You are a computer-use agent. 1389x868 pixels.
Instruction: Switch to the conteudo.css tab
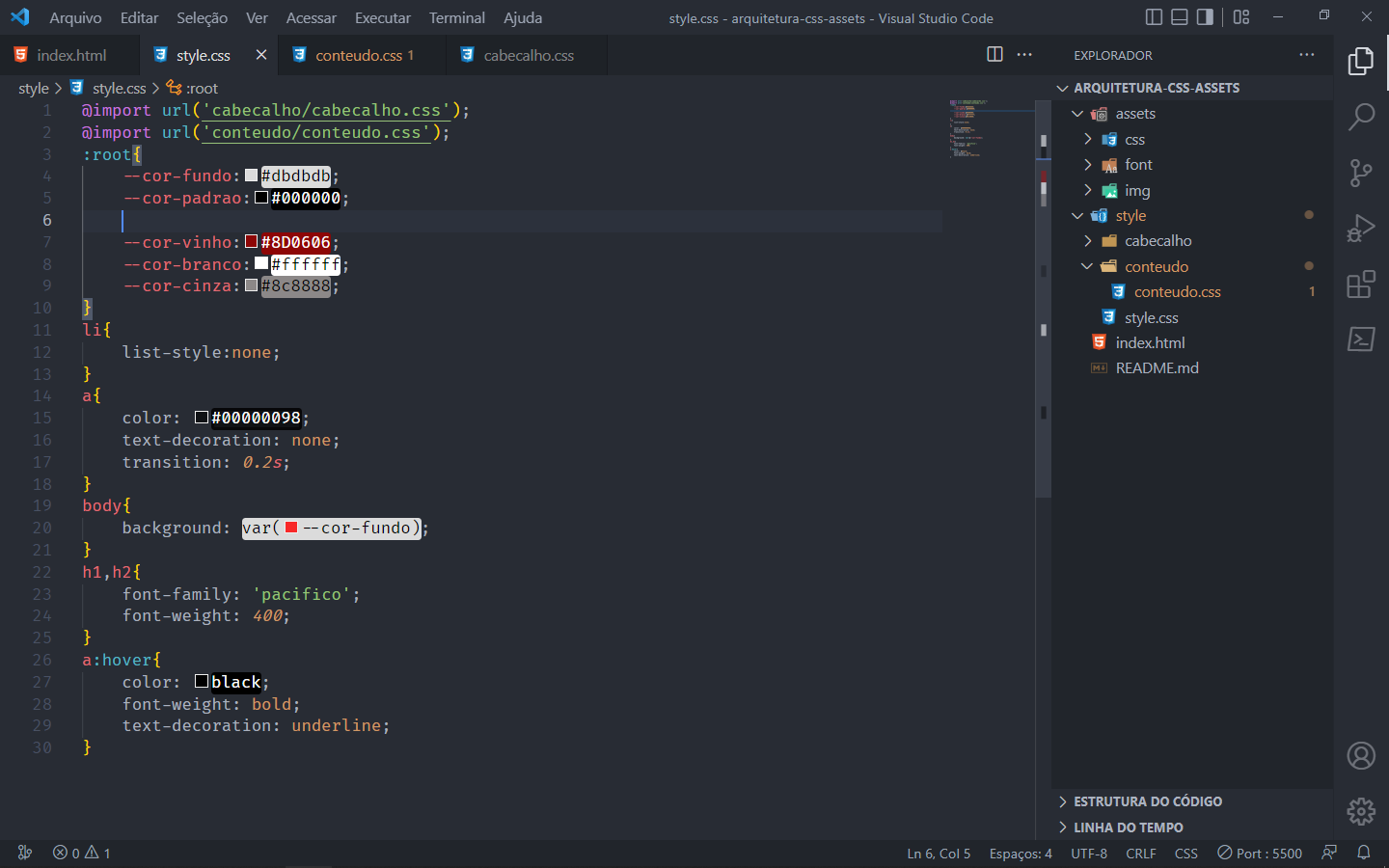point(362,55)
